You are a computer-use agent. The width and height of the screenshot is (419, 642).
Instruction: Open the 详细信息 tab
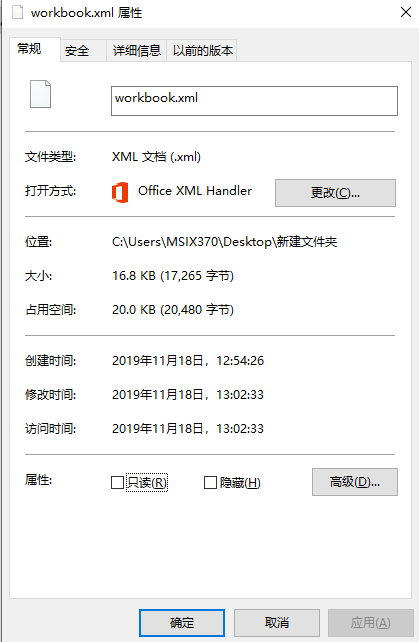coord(137,51)
